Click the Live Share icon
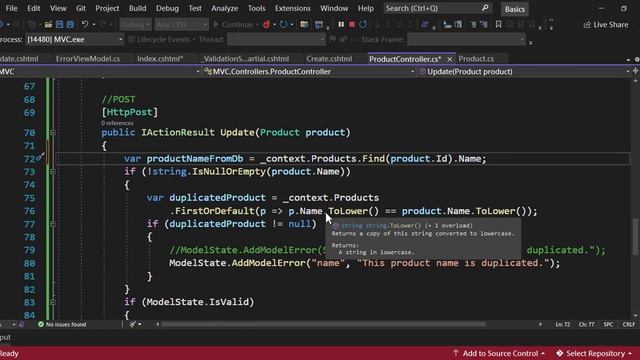 [587, 25]
